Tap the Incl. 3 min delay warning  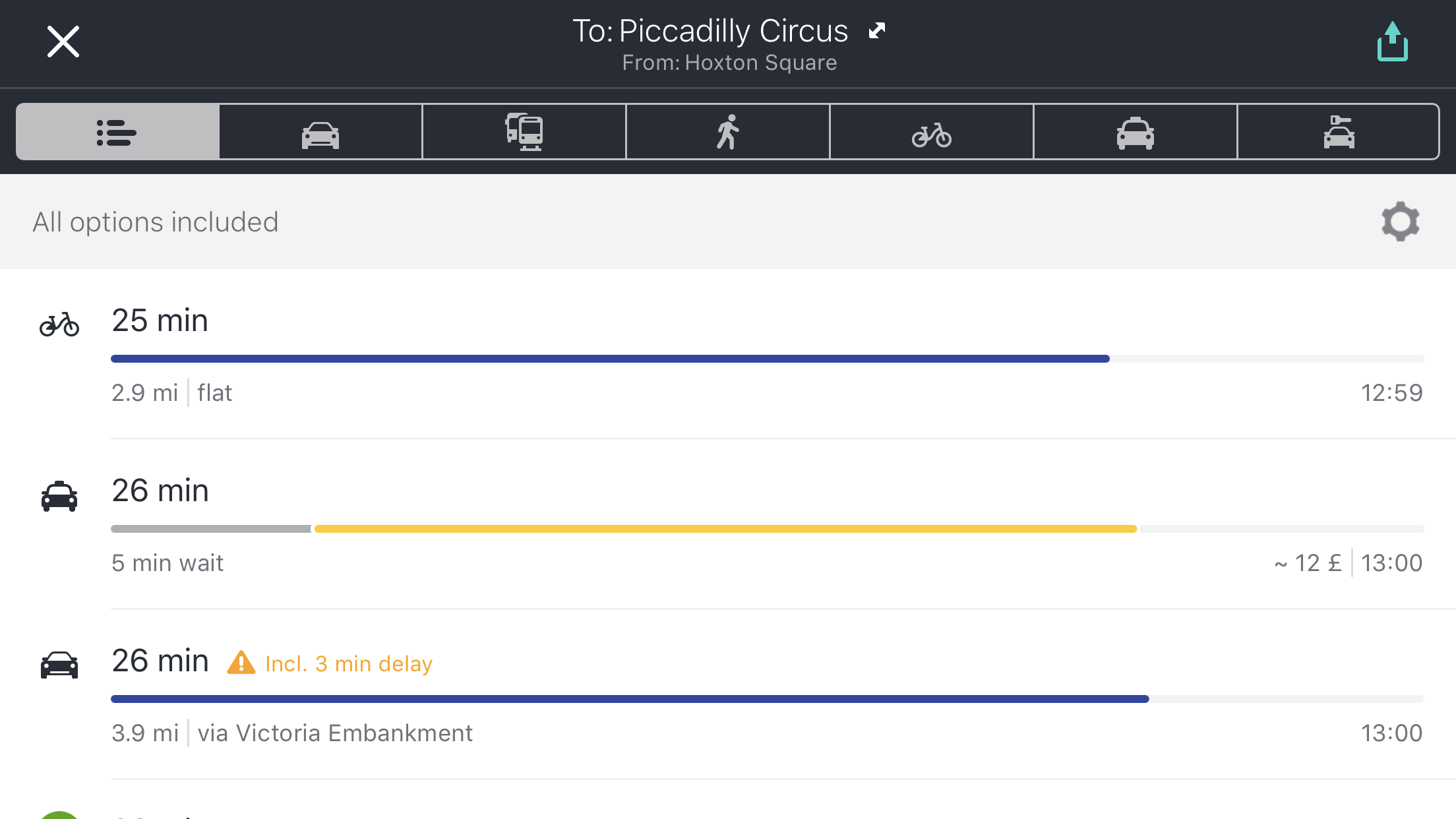coord(330,663)
